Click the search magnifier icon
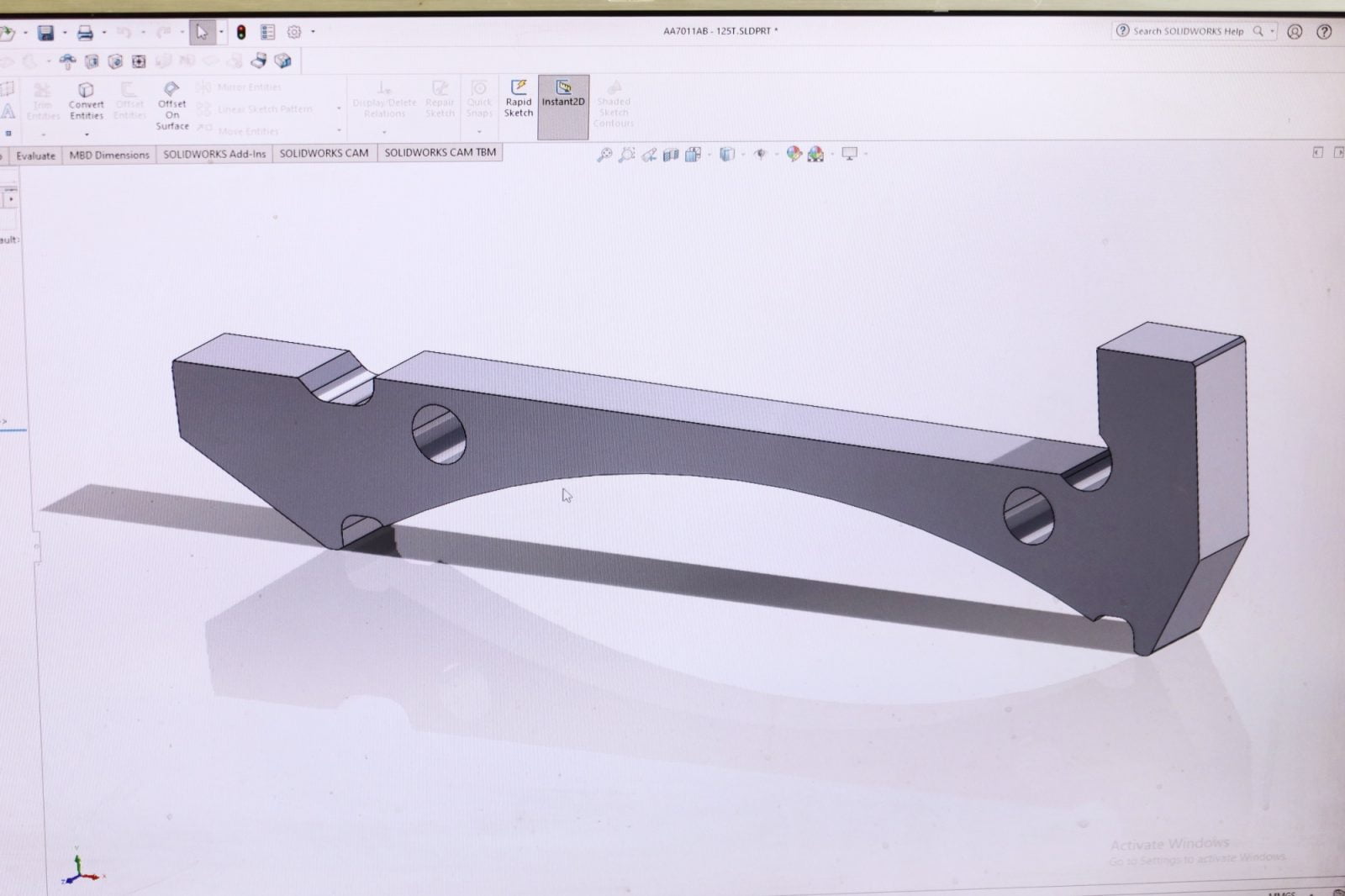The image size is (1345, 896). pyautogui.click(x=1258, y=31)
